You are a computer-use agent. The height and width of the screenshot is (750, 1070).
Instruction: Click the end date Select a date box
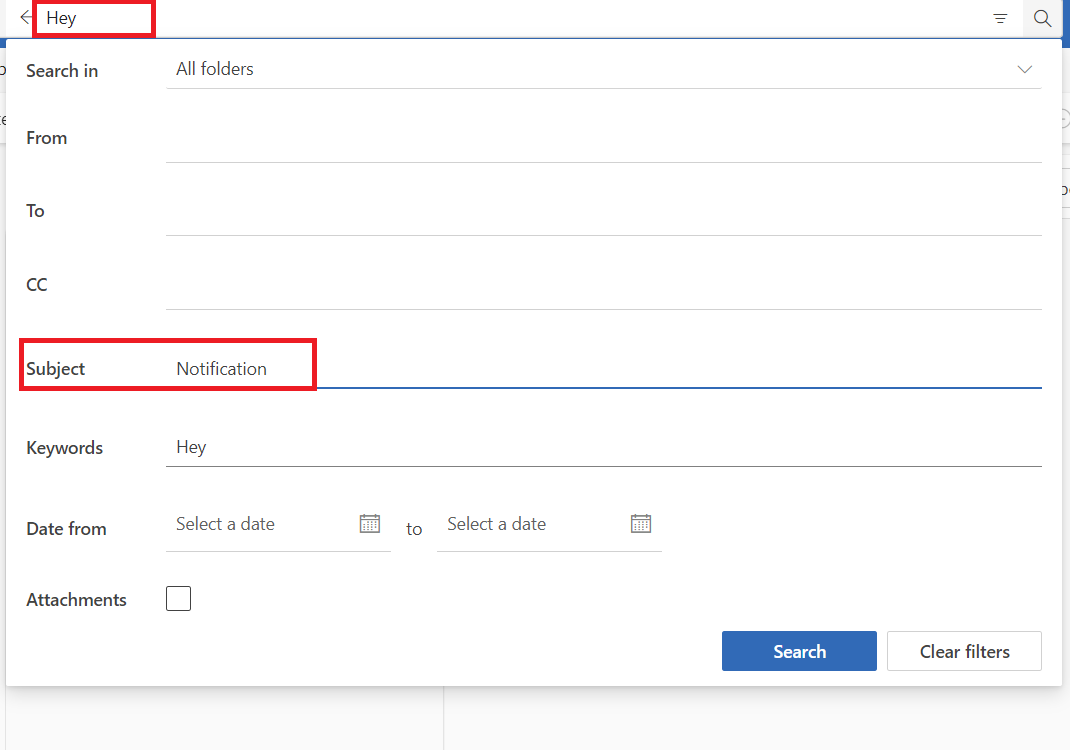click(x=530, y=524)
